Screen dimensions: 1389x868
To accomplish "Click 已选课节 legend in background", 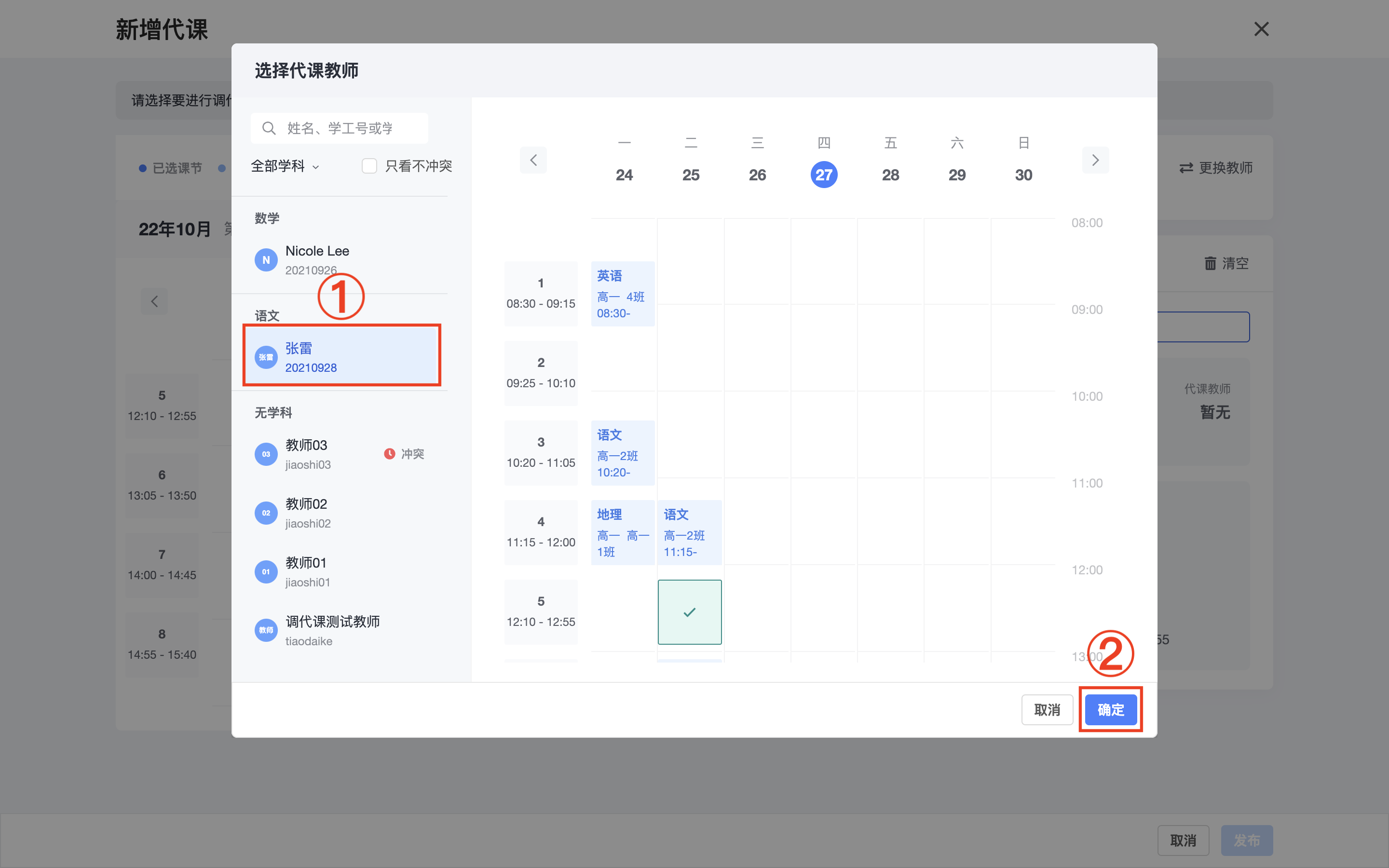I will coord(170,168).
